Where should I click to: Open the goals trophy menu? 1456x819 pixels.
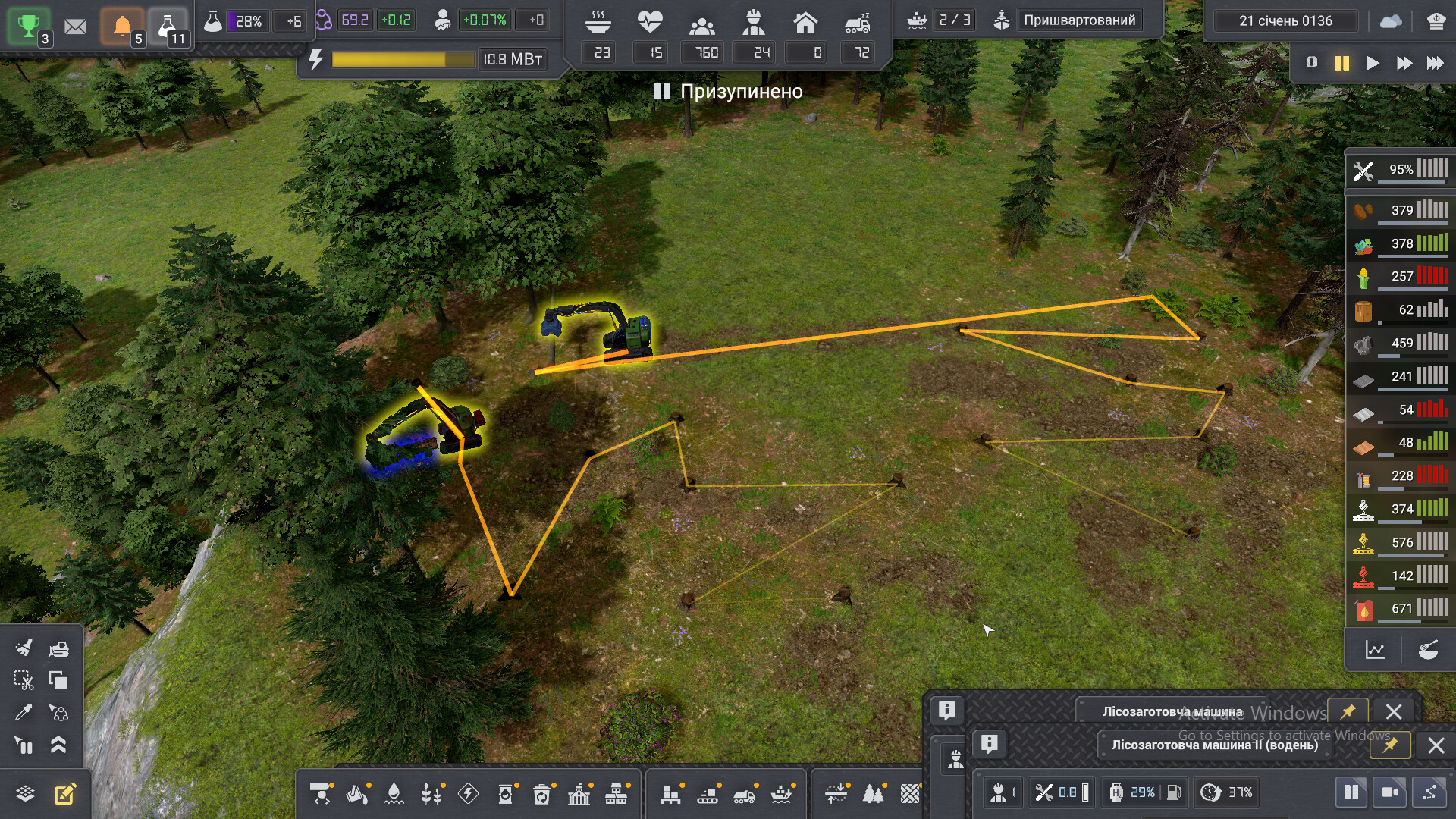29,26
